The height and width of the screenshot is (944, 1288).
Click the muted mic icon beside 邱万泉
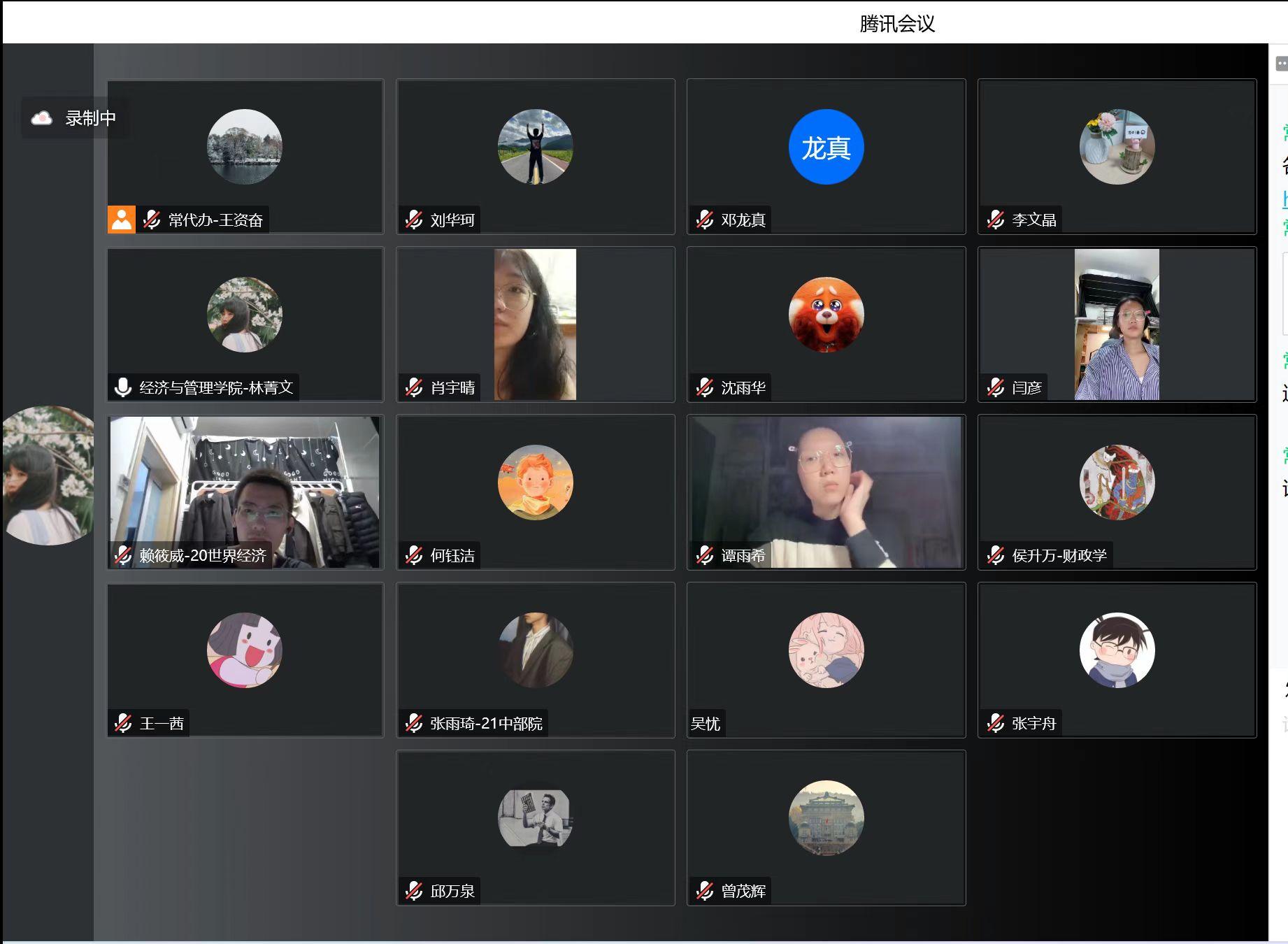(414, 891)
